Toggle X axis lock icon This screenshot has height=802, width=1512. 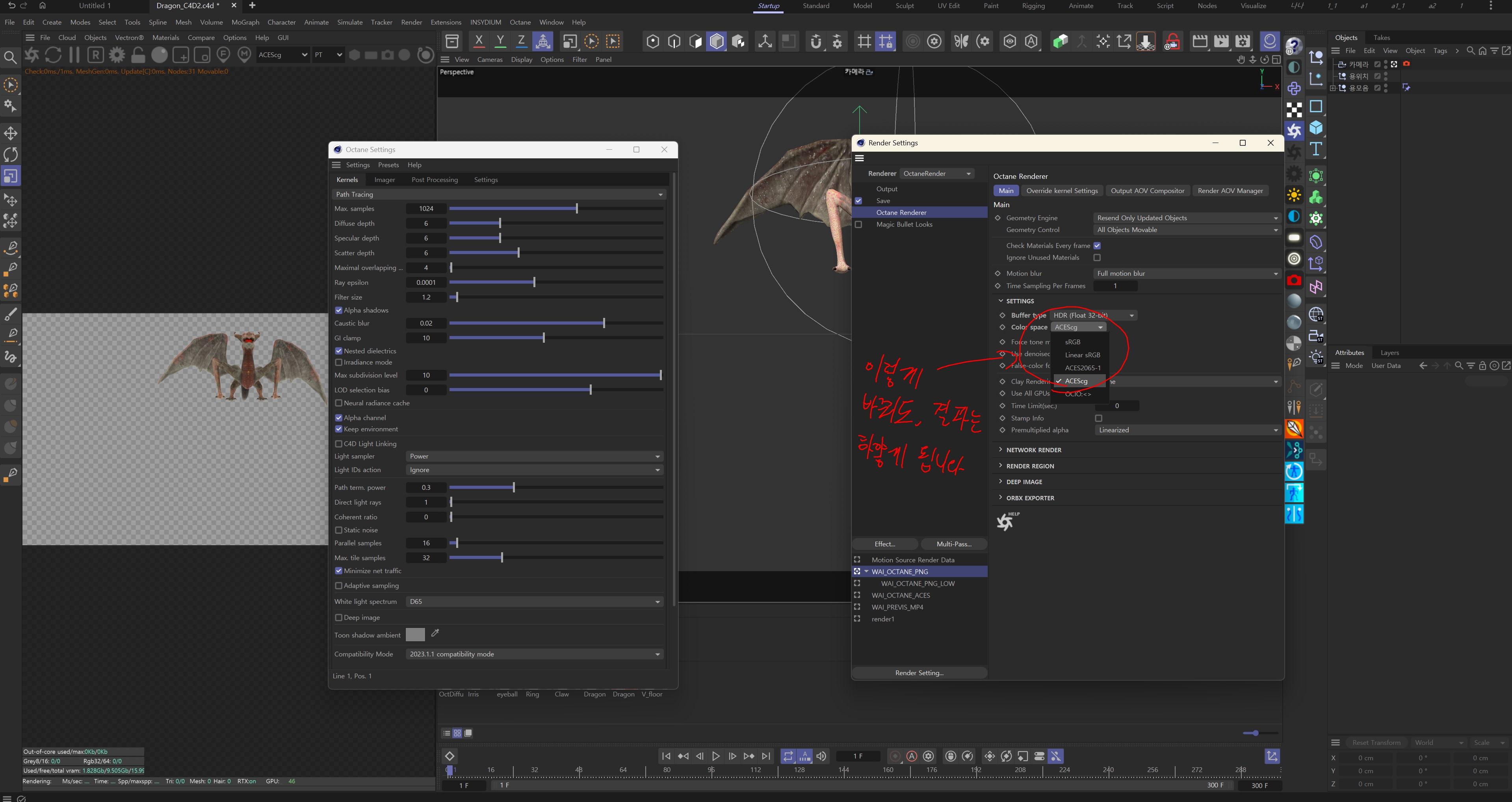point(478,41)
